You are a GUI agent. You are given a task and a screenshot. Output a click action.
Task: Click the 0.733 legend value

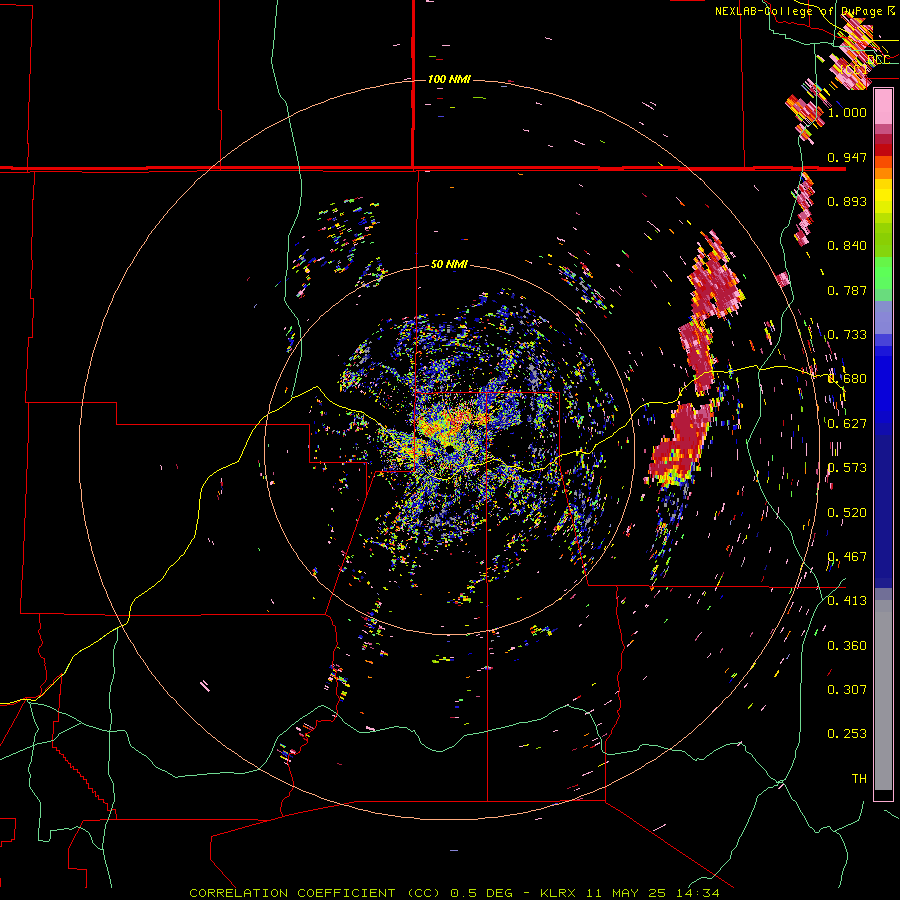point(847,335)
